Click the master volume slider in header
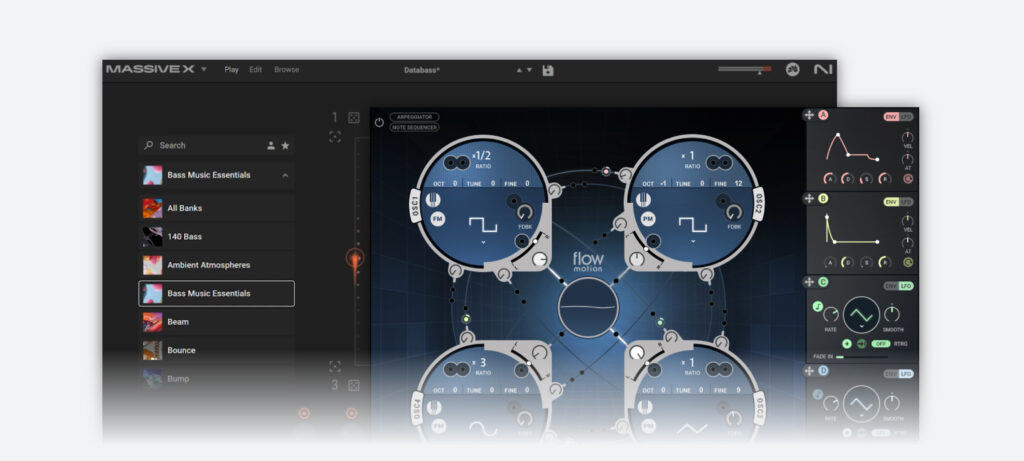Image resolution: width=1024 pixels, height=461 pixels. (x=744, y=69)
